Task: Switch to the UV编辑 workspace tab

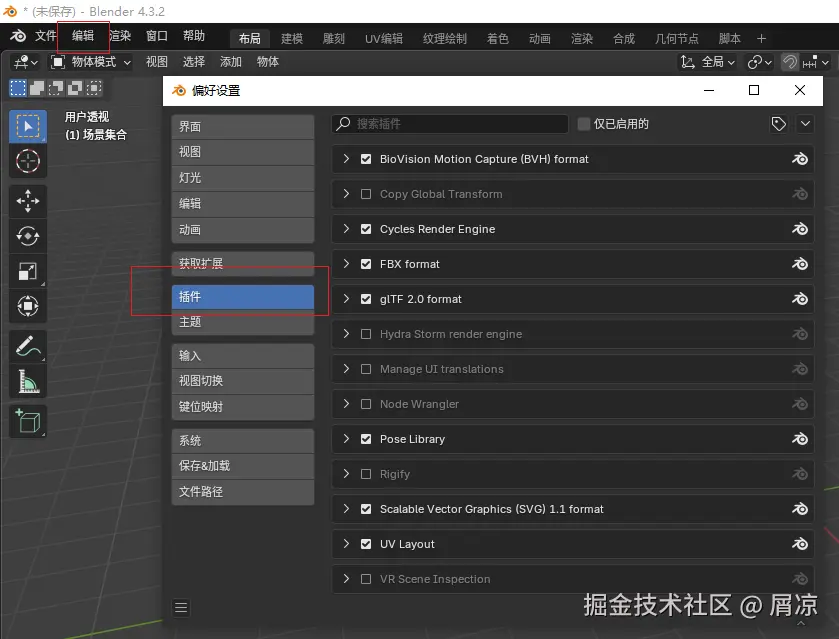Action: tap(384, 39)
